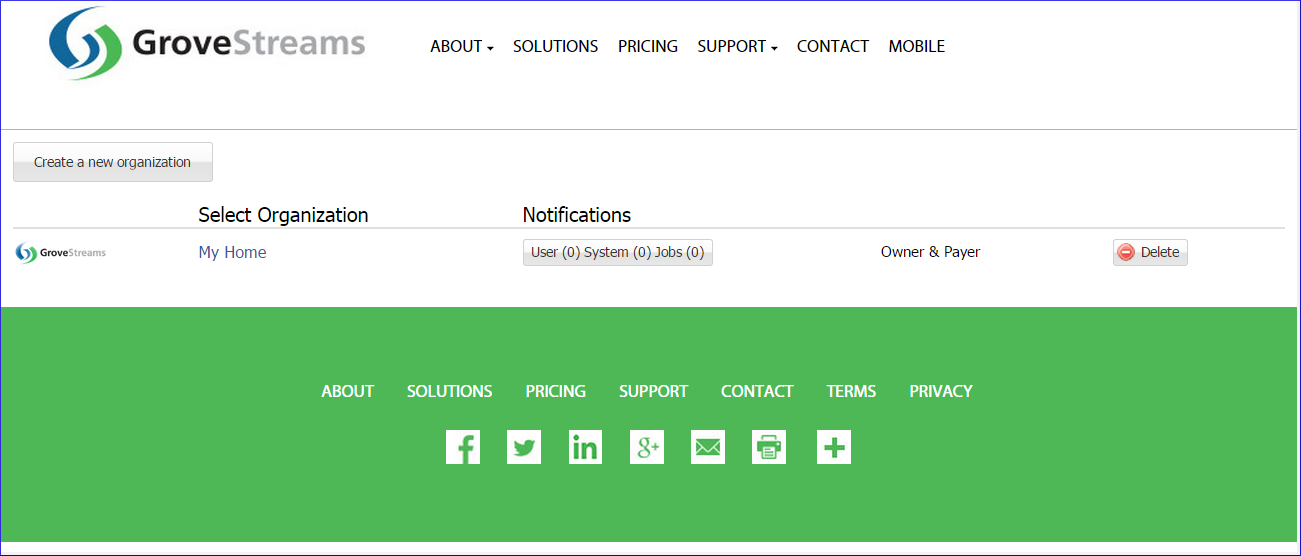The height and width of the screenshot is (556, 1301).
Task: Open more sharing options plus icon
Action: 834,447
